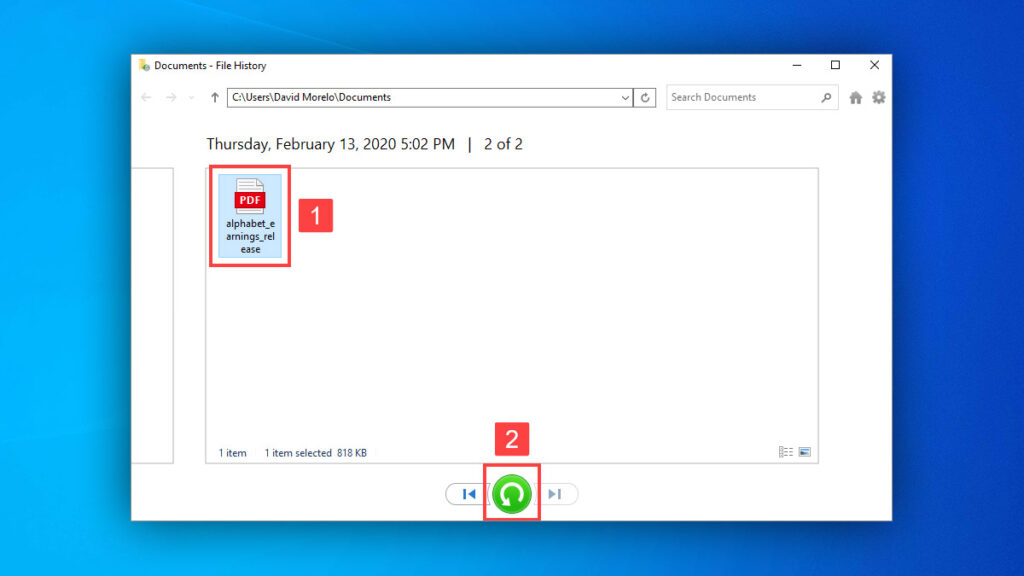Screen dimensions: 1024x576
Task: Go to the previous version
Action: click(x=468, y=494)
